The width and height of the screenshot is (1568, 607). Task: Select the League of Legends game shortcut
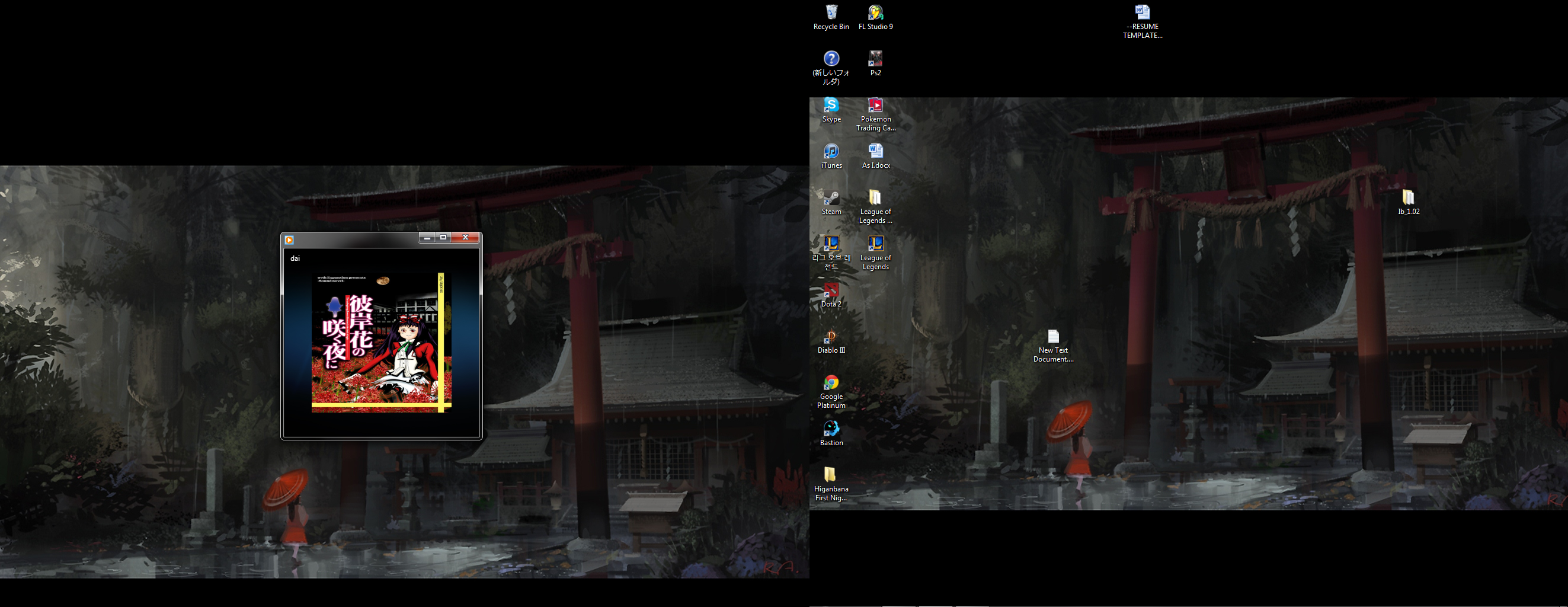875,253
